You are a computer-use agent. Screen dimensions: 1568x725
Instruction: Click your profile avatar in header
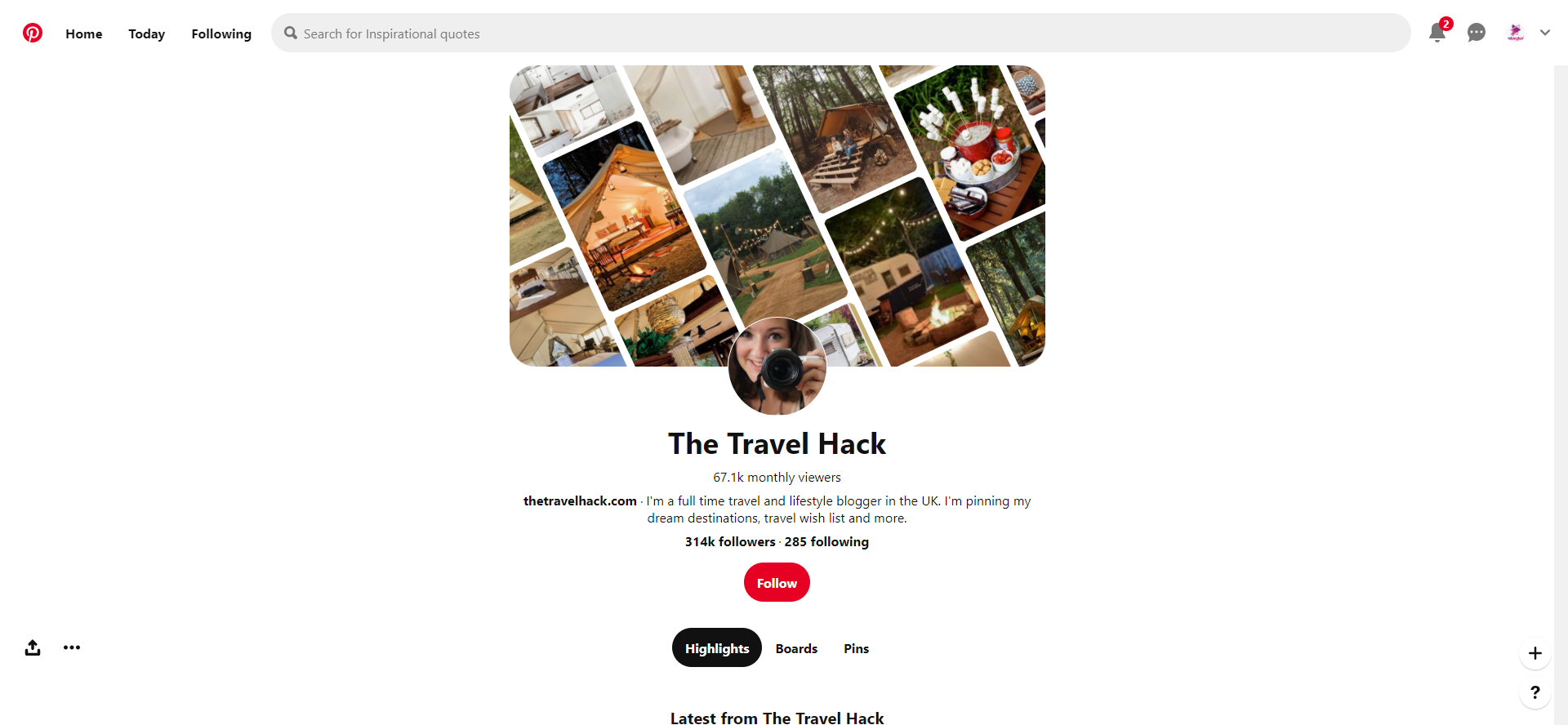point(1516,33)
